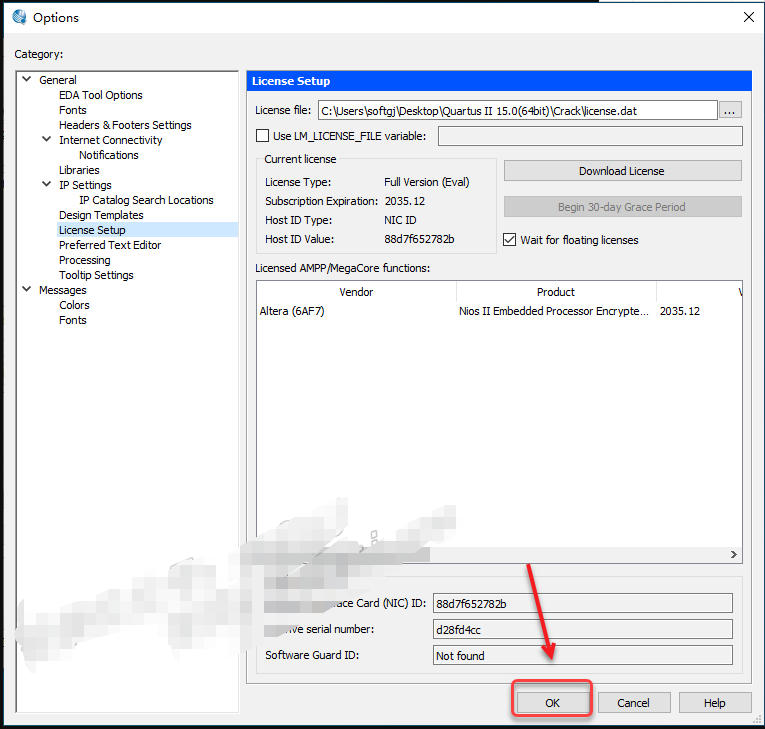
Task: Click the drive serial number field
Action: [x=583, y=629]
